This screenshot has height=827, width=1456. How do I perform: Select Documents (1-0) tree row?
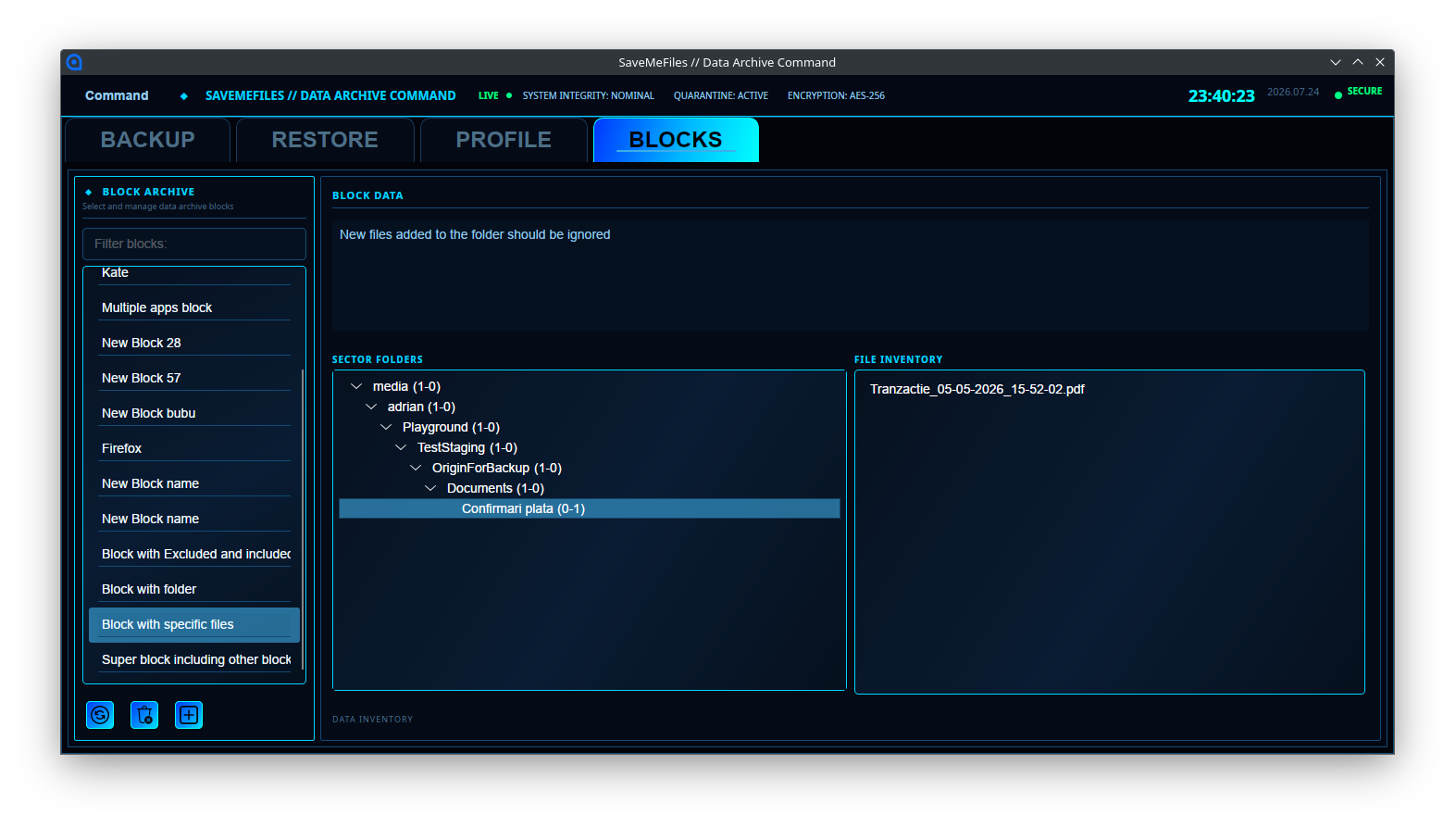pos(590,488)
